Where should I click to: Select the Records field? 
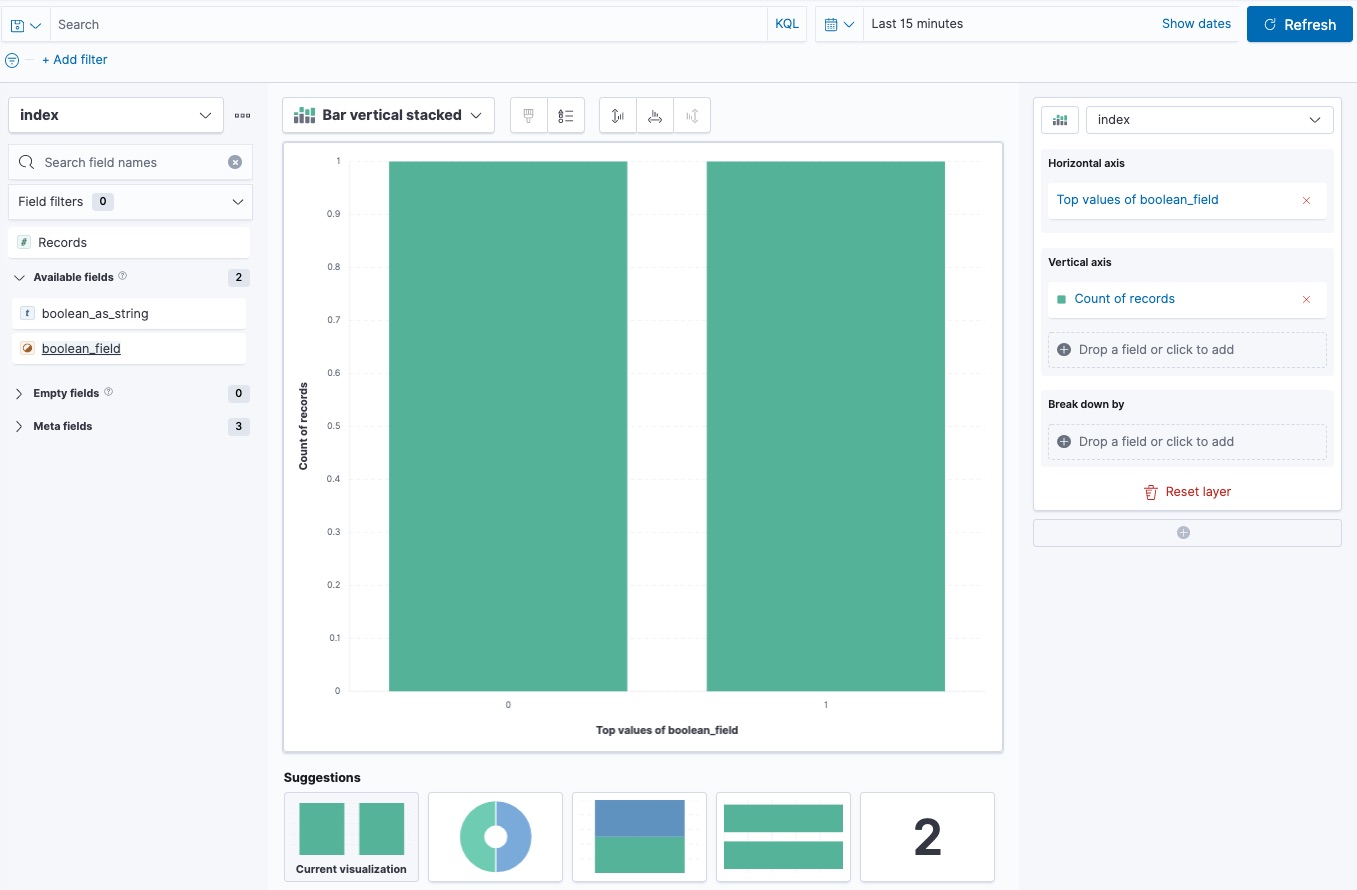click(x=129, y=242)
